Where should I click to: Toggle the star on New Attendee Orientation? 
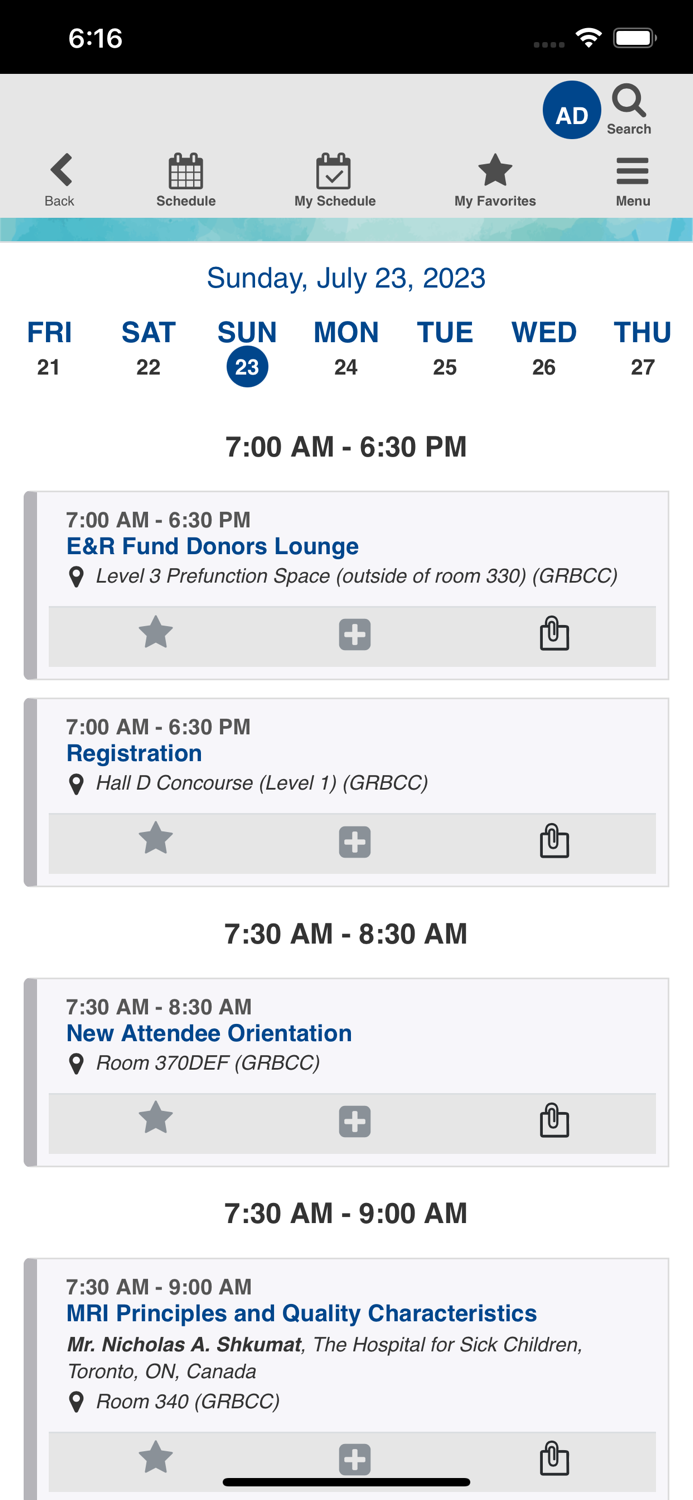click(155, 1121)
